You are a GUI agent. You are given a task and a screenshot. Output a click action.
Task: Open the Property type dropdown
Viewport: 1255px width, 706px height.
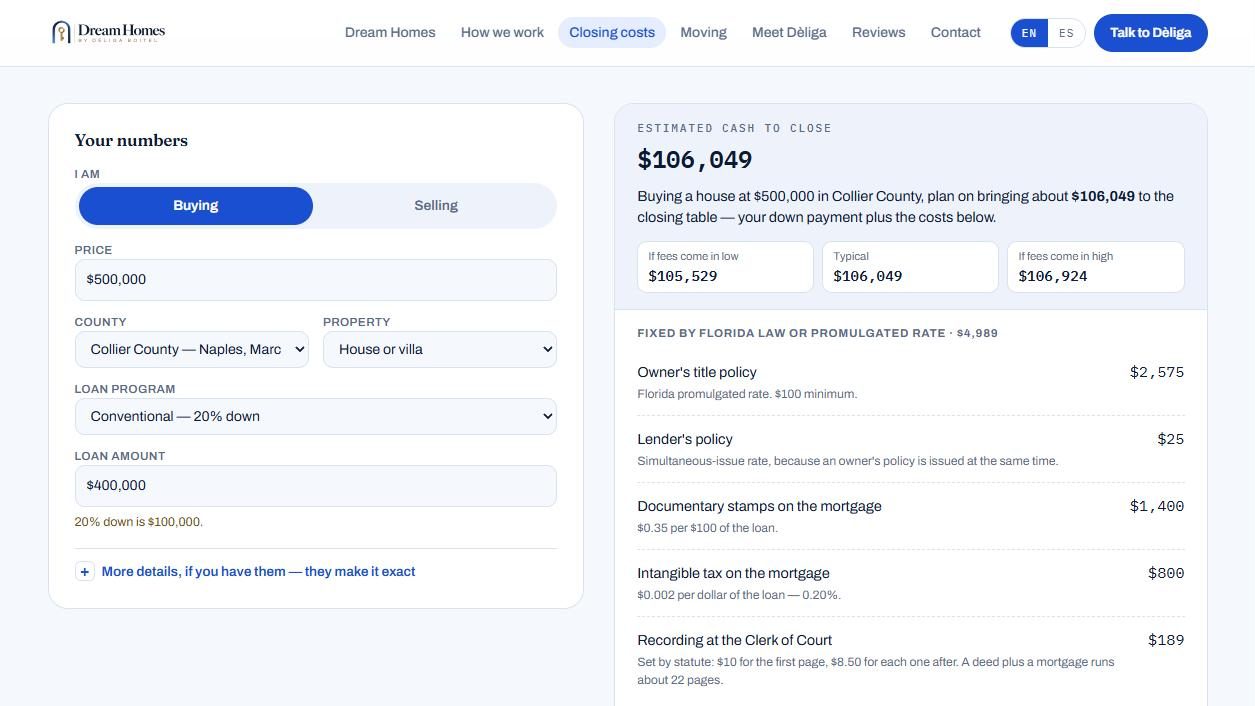(440, 350)
